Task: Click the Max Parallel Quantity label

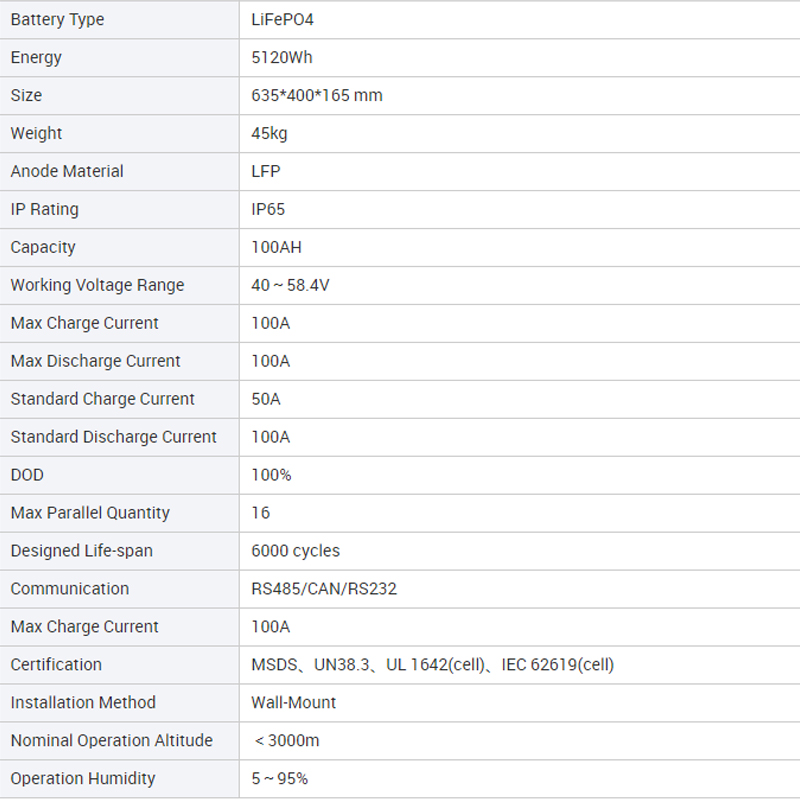Action: tap(90, 513)
